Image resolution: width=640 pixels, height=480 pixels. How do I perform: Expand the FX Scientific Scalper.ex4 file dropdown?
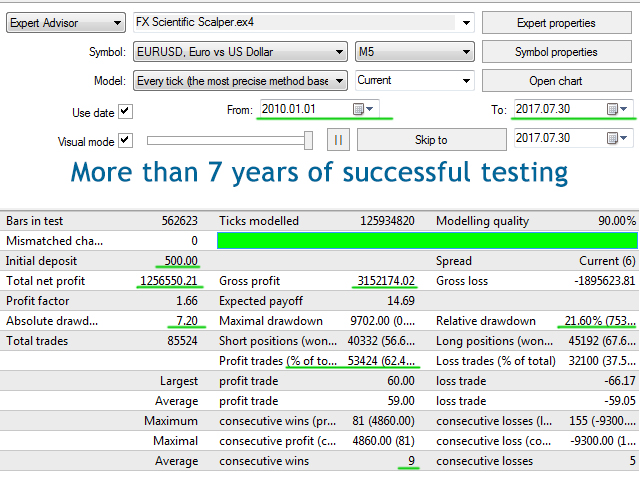point(465,23)
